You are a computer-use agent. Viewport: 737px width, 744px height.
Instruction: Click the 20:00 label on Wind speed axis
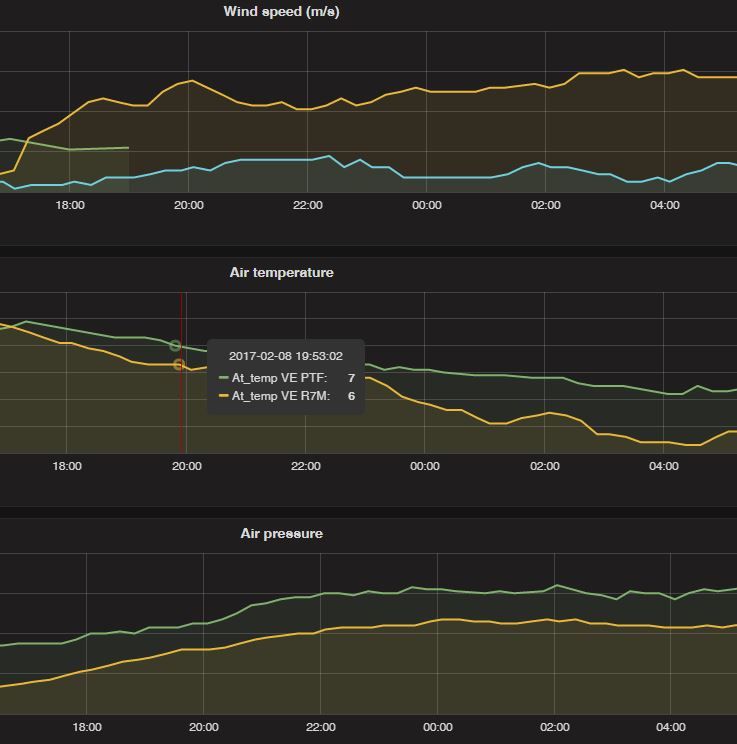pyautogui.click(x=188, y=205)
